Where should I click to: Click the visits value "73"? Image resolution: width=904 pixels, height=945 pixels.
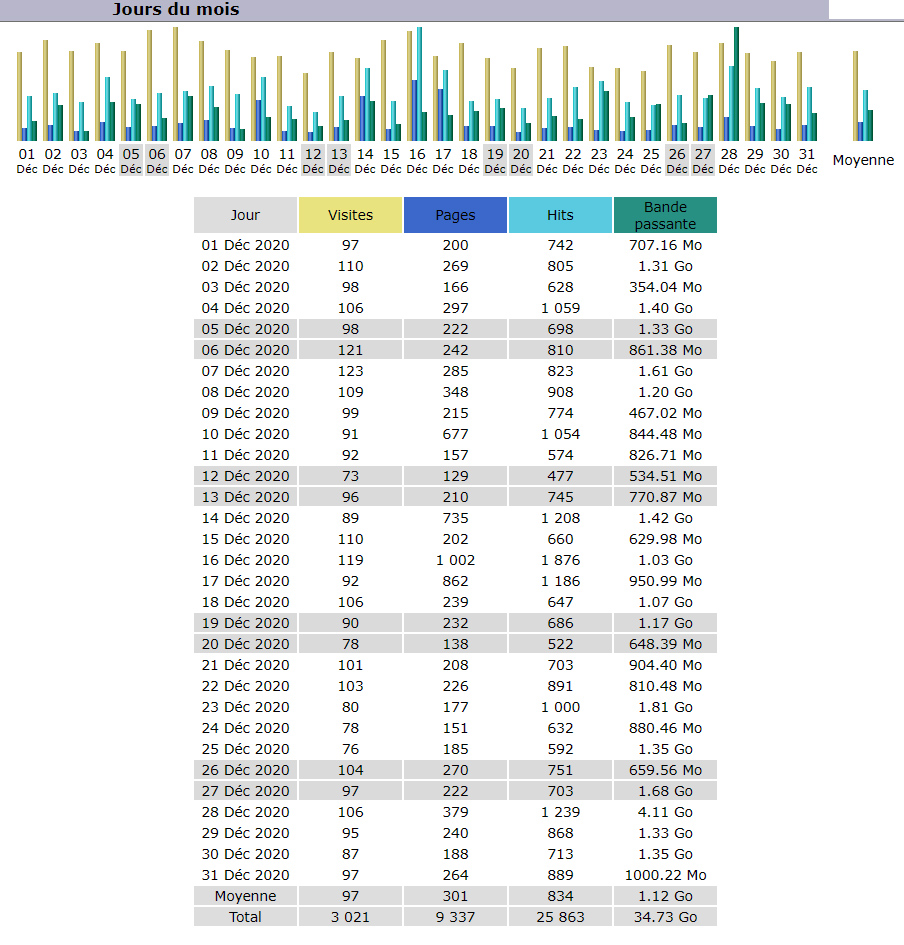[x=350, y=476]
